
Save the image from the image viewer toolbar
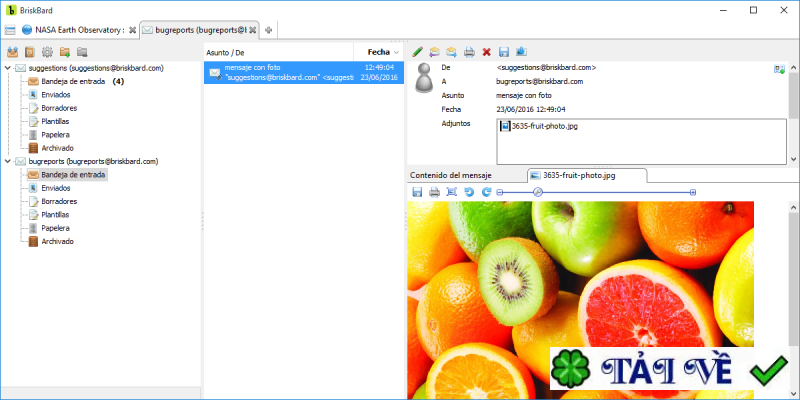coord(417,192)
